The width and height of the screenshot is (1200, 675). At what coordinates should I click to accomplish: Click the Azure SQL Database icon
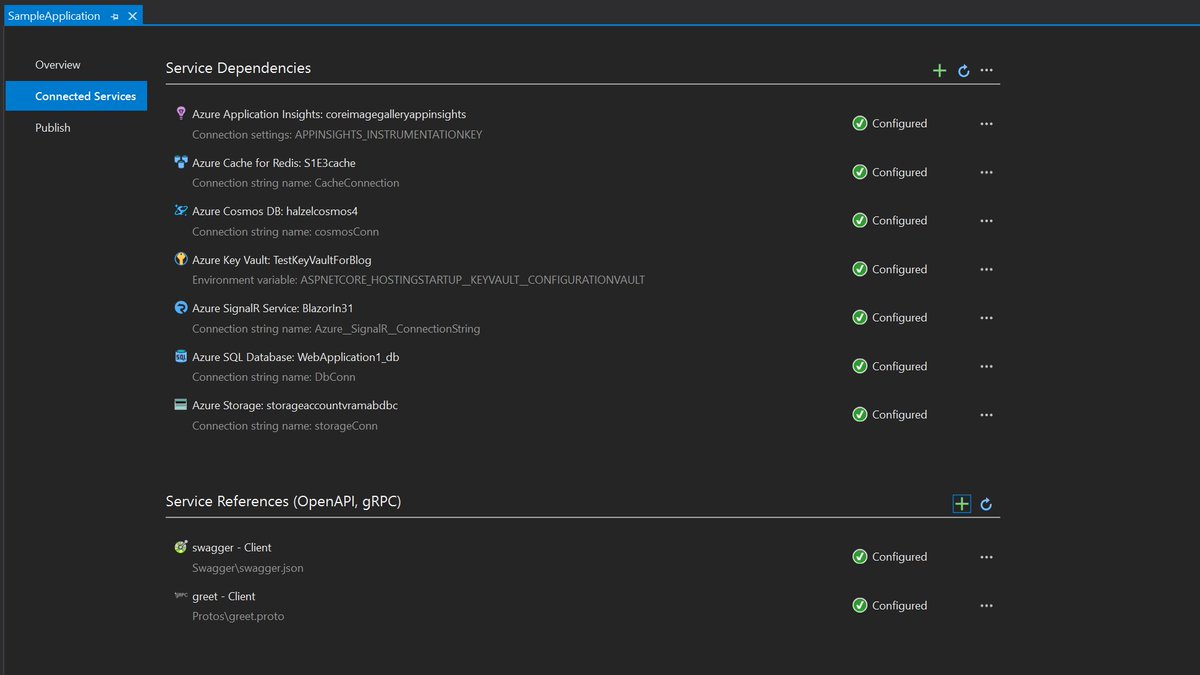click(x=181, y=356)
